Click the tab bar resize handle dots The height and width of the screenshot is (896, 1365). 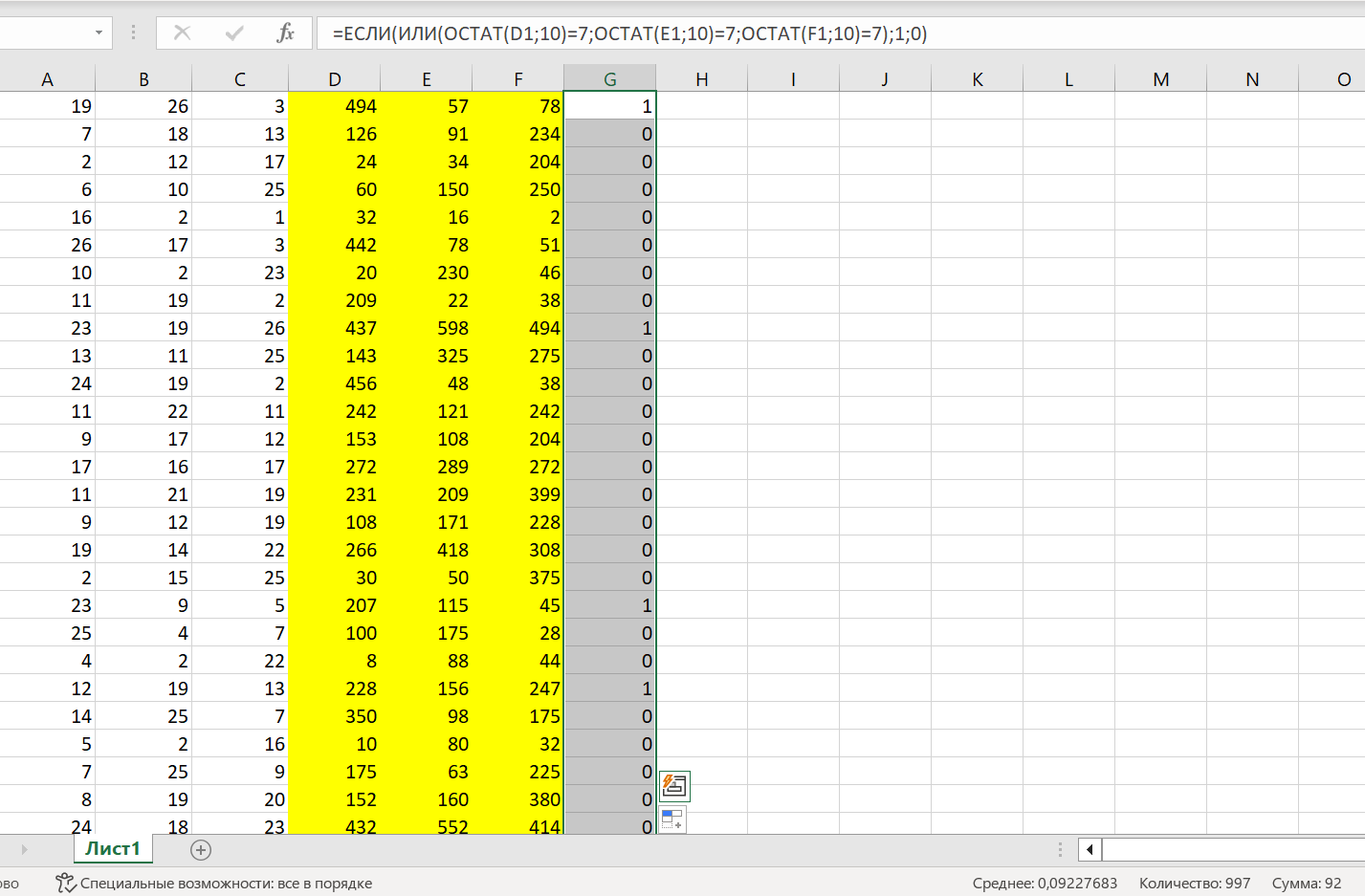coord(1060,849)
